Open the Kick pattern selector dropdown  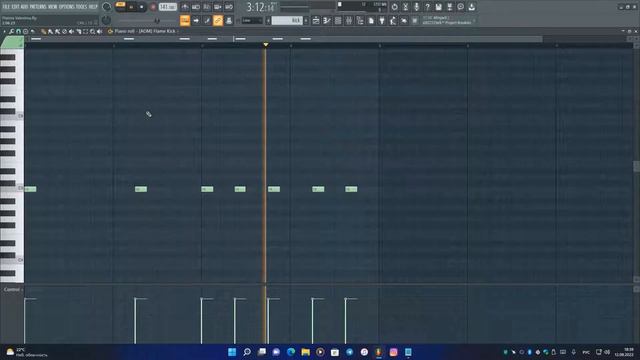point(287,20)
